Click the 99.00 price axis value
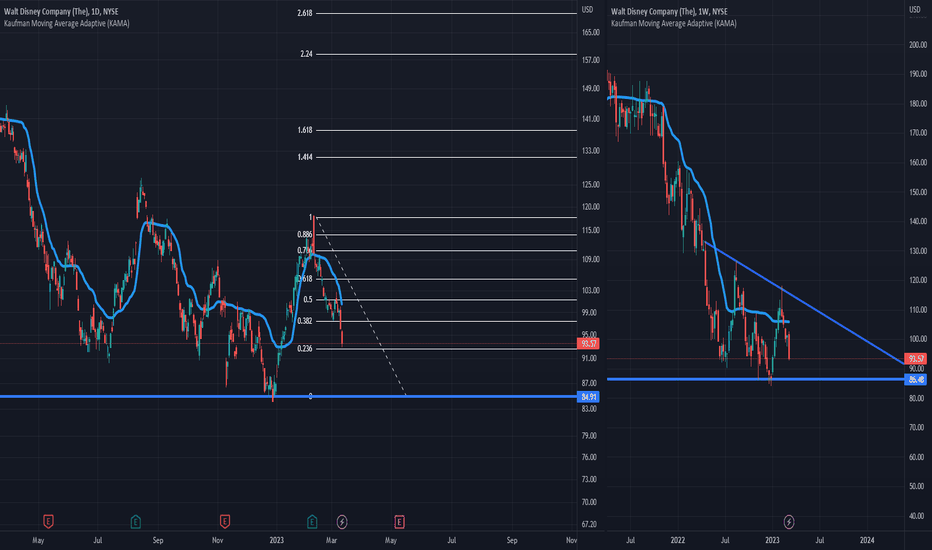Viewport: 932px width, 550px height. pyautogui.click(x=588, y=313)
